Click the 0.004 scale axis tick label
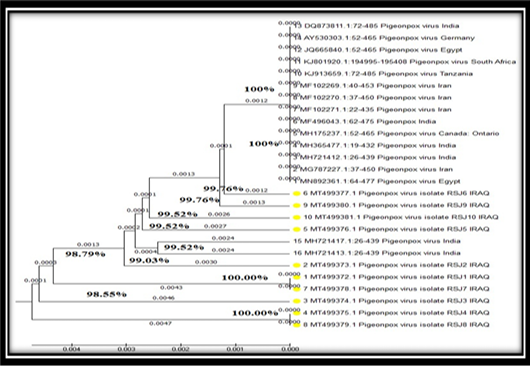The width and height of the screenshot is (530, 366). point(72,349)
